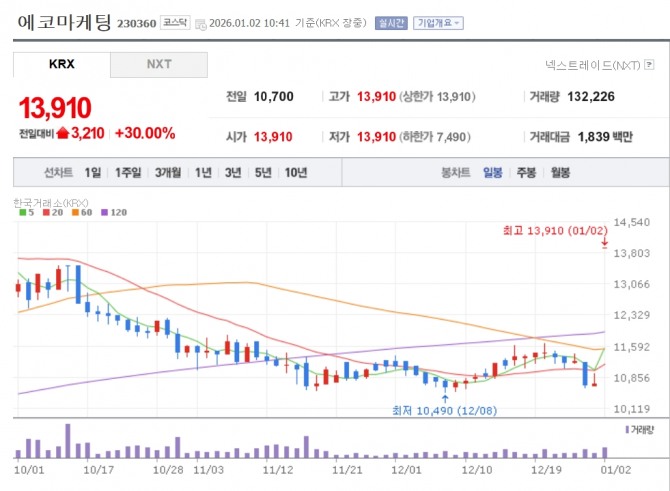Expand the 기업개요 dropdown
Screen dimensions: 670x491
click(x=439, y=22)
